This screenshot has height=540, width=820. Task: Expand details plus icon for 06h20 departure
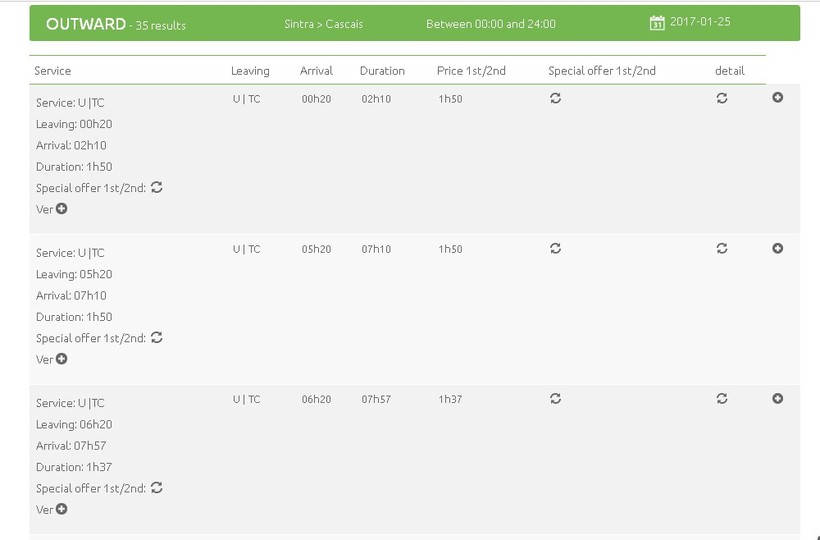[778, 398]
